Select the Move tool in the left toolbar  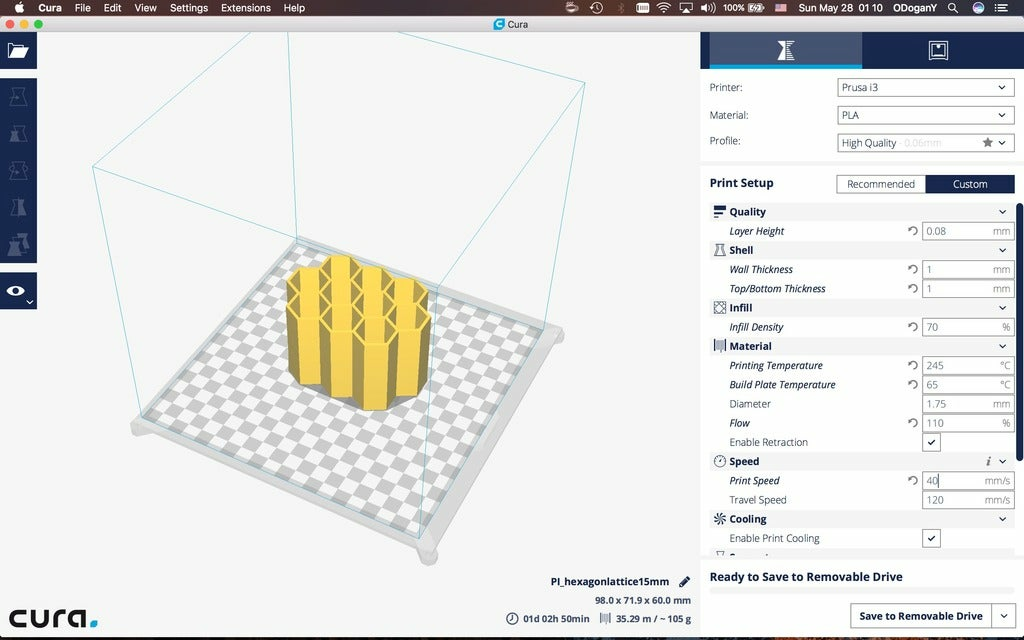point(18,97)
